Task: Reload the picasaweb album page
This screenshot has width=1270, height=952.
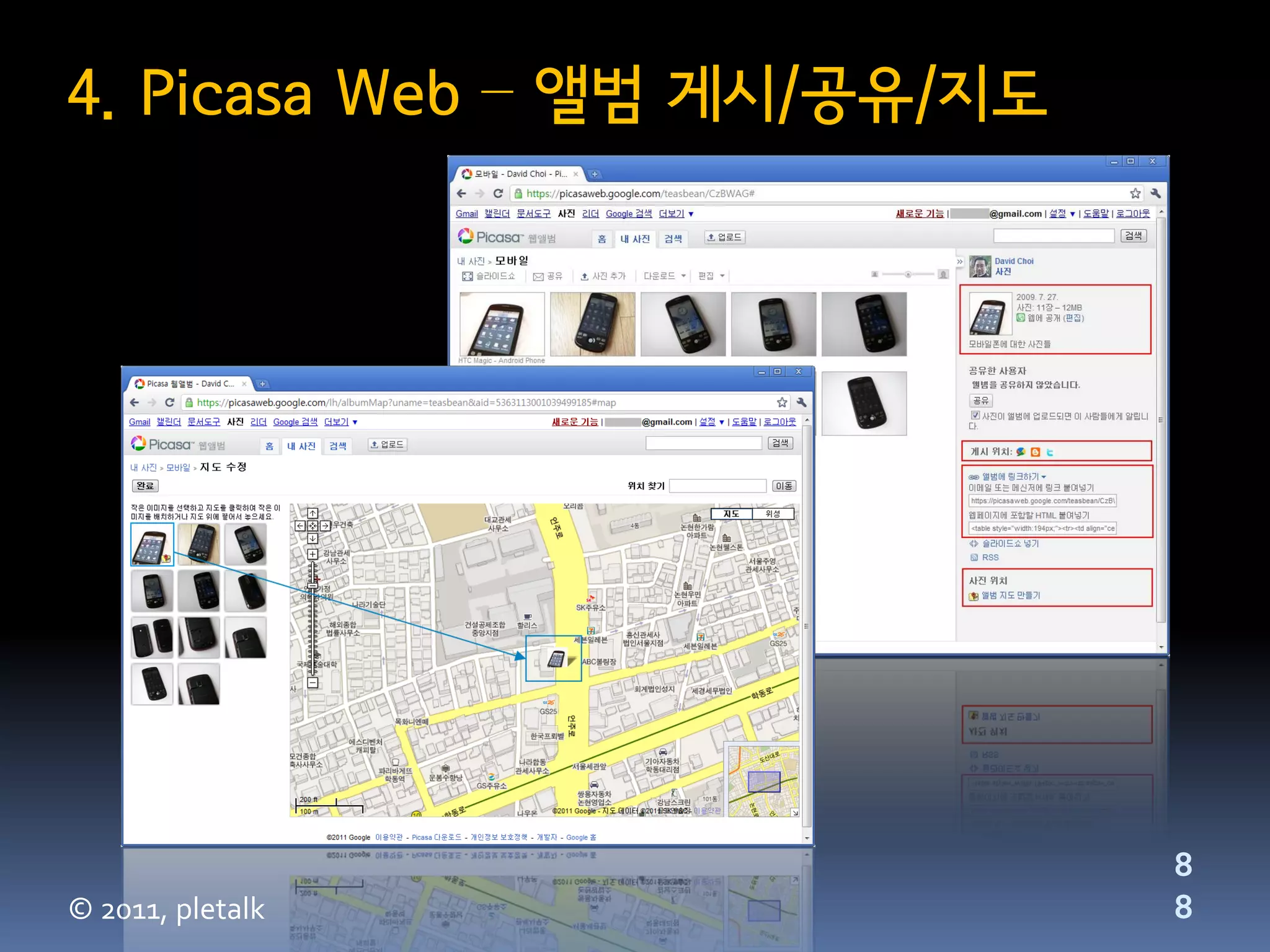Action: point(498,193)
